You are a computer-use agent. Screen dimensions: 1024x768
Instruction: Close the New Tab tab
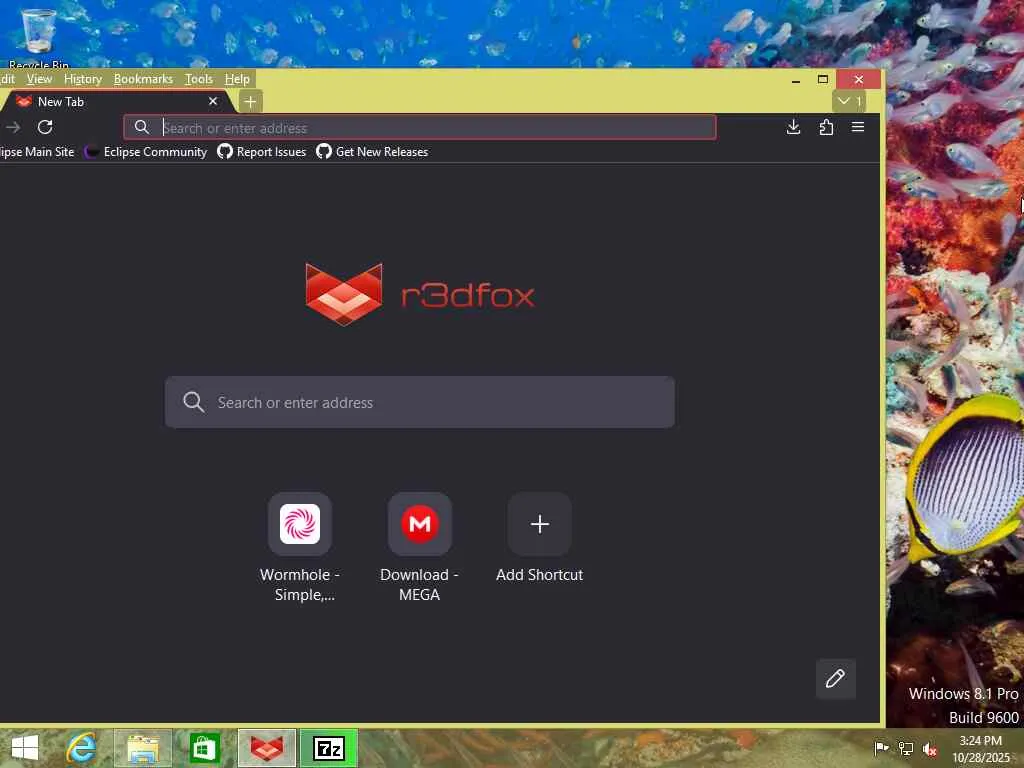click(213, 101)
